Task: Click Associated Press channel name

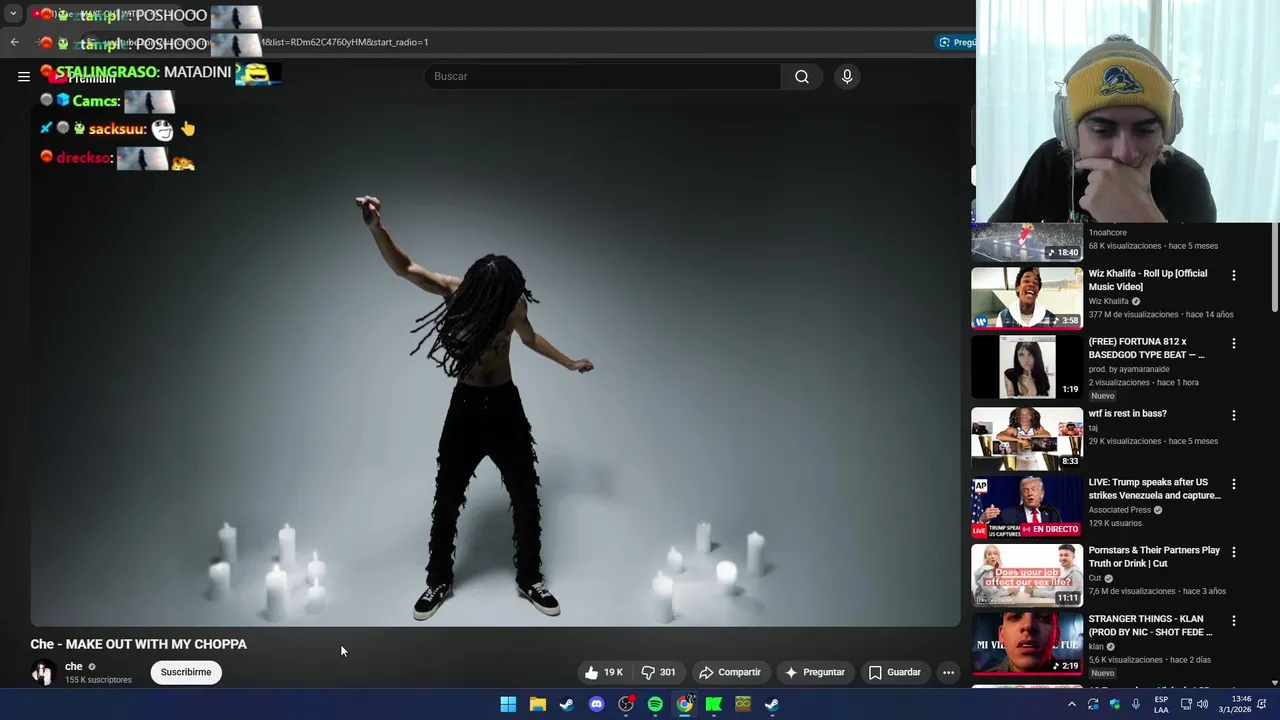Action: (1120, 510)
